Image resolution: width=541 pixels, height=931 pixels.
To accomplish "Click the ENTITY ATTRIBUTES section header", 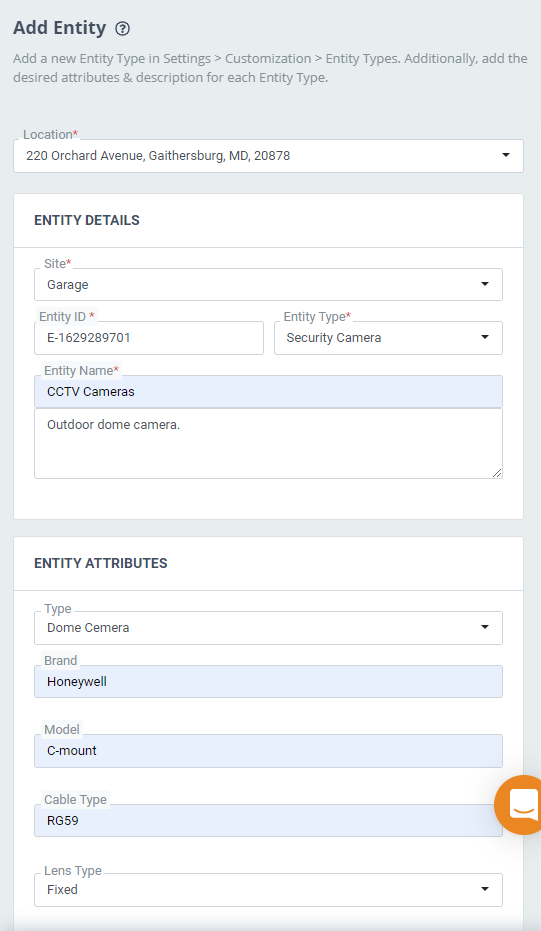I will [x=101, y=563].
